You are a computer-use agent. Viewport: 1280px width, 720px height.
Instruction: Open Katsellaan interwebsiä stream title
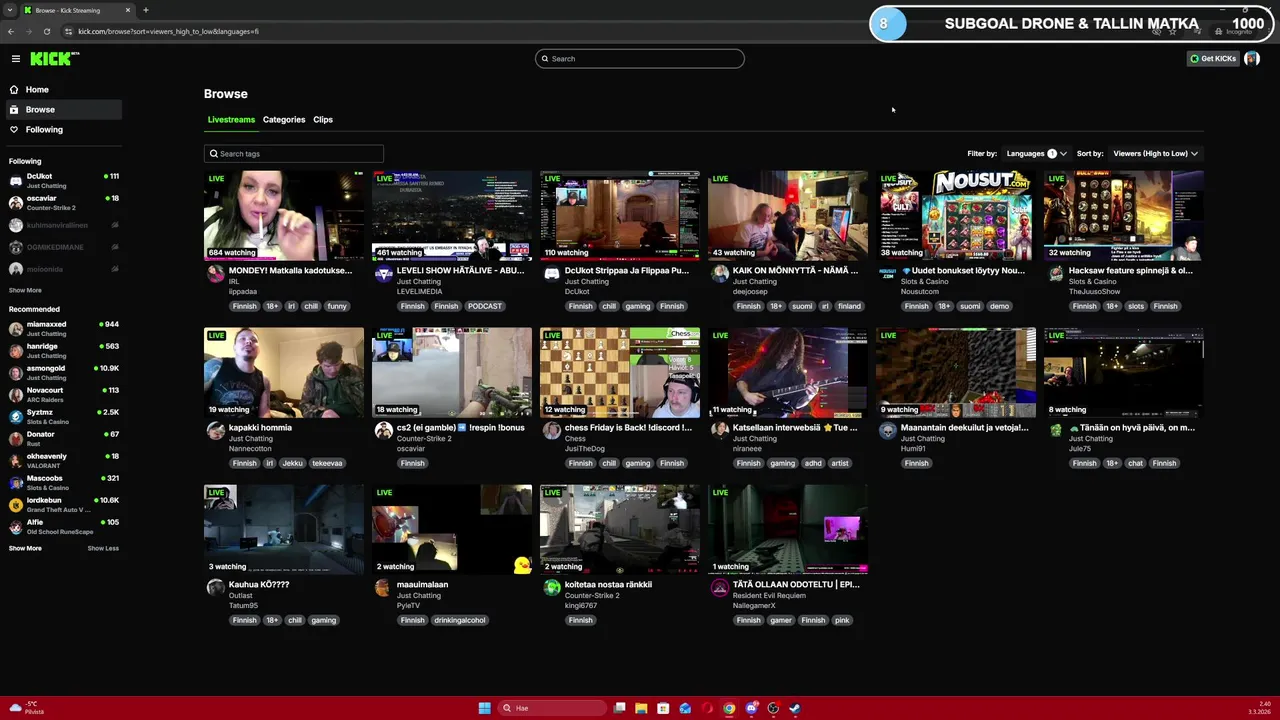pyautogui.click(x=795, y=427)
